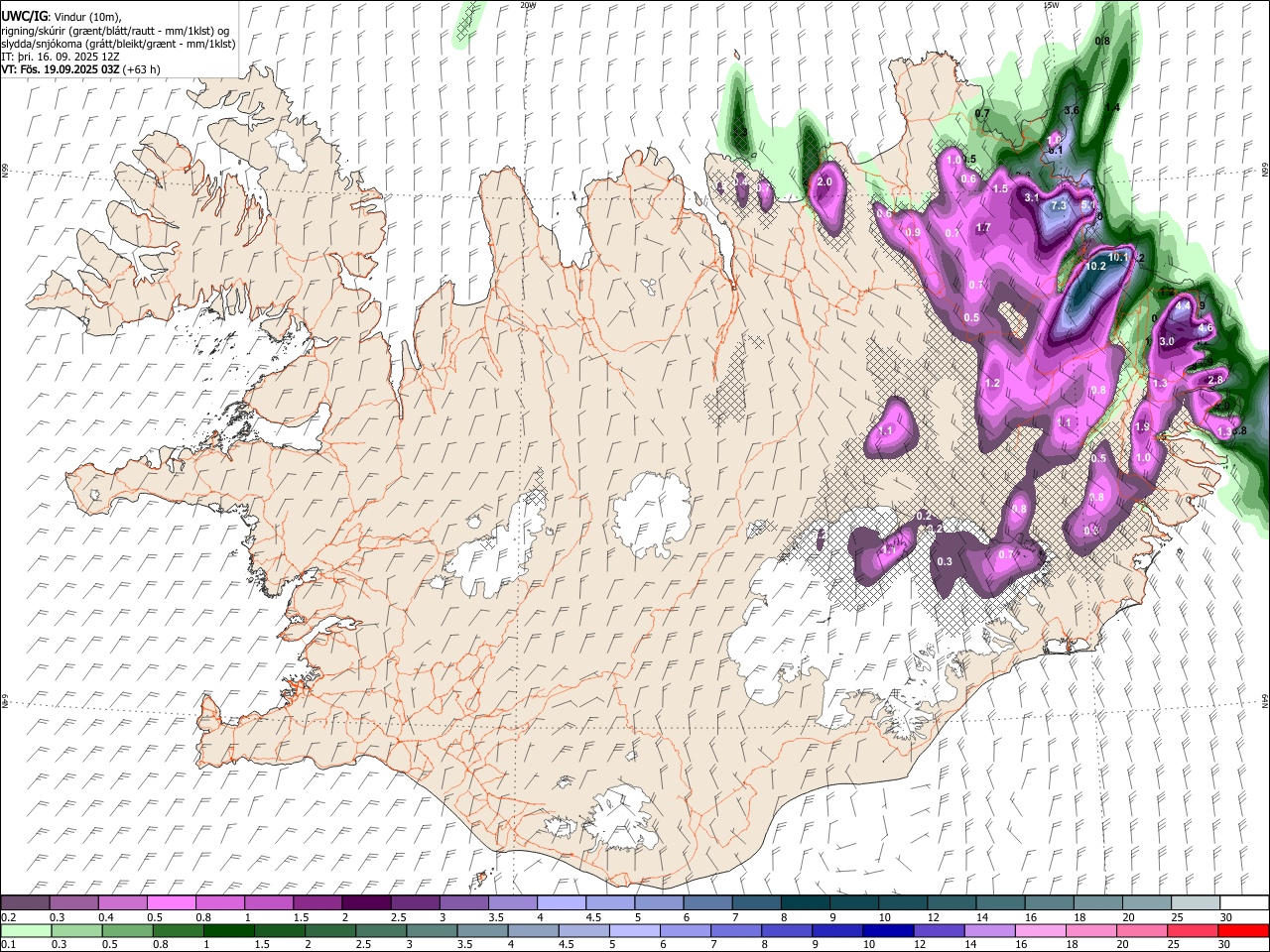Click 'slydda/snjókoma' line in the map caption

118,44
